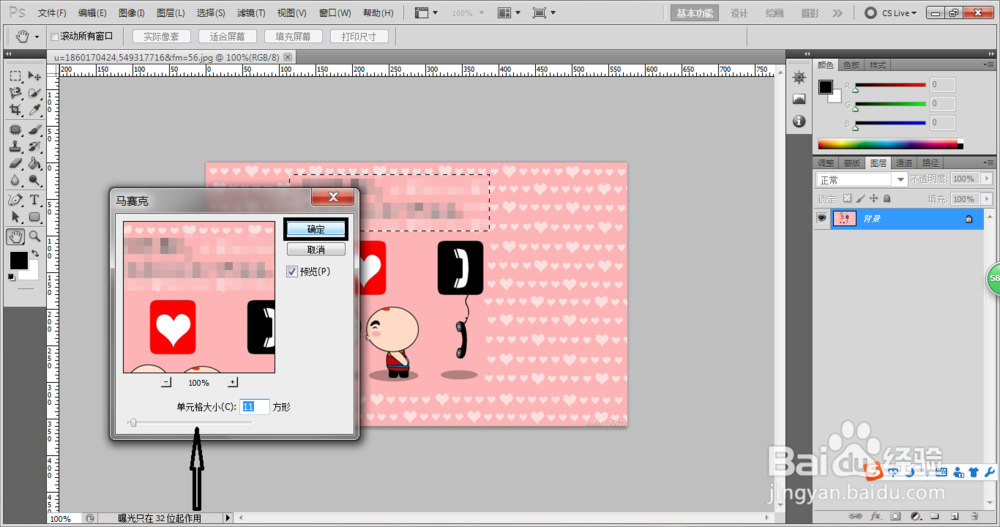Toggle lock position
1000x527 pixels.
click(874, 198)
